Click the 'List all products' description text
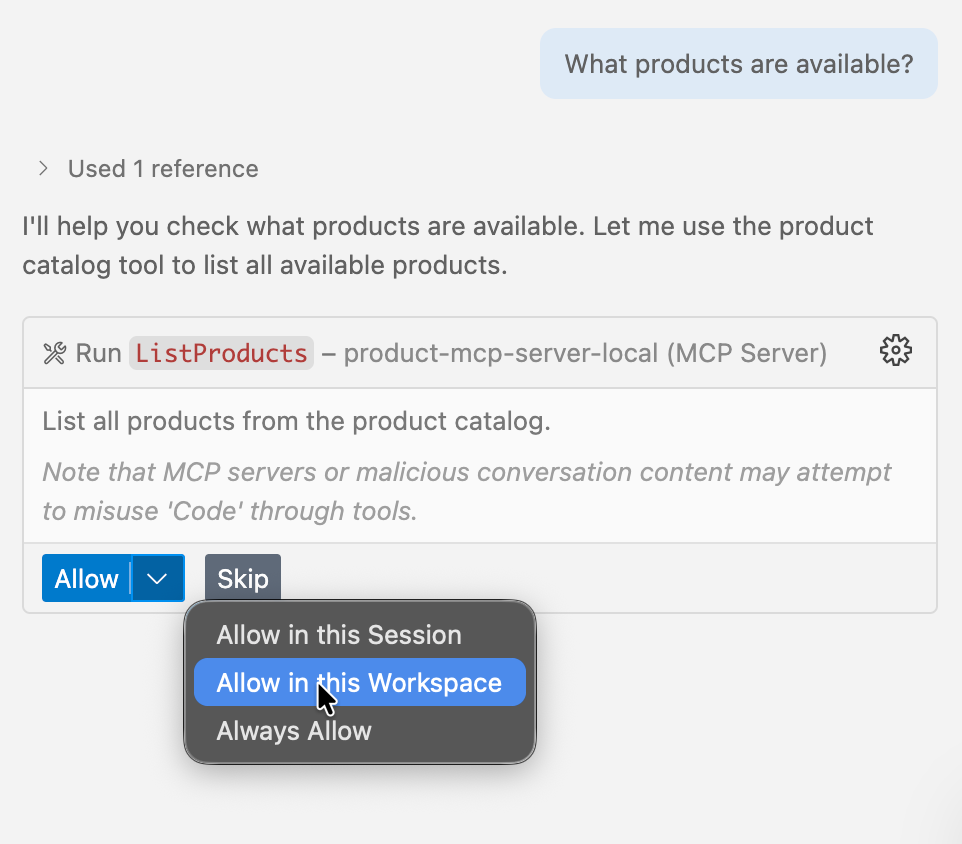 pyautogui.click(x=296, y=421)
